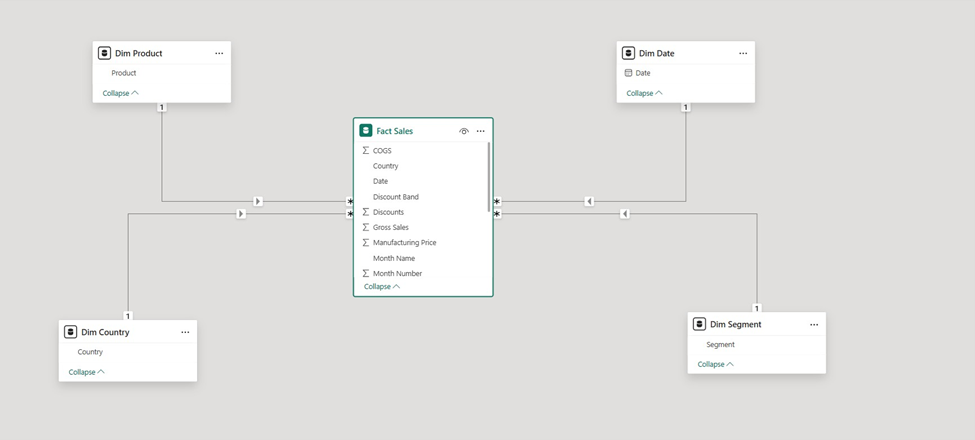The width and height of the screenshot is (975, 440).
Task: Open Dim Country more options ellipsis
Action: [x=185, y=332]
